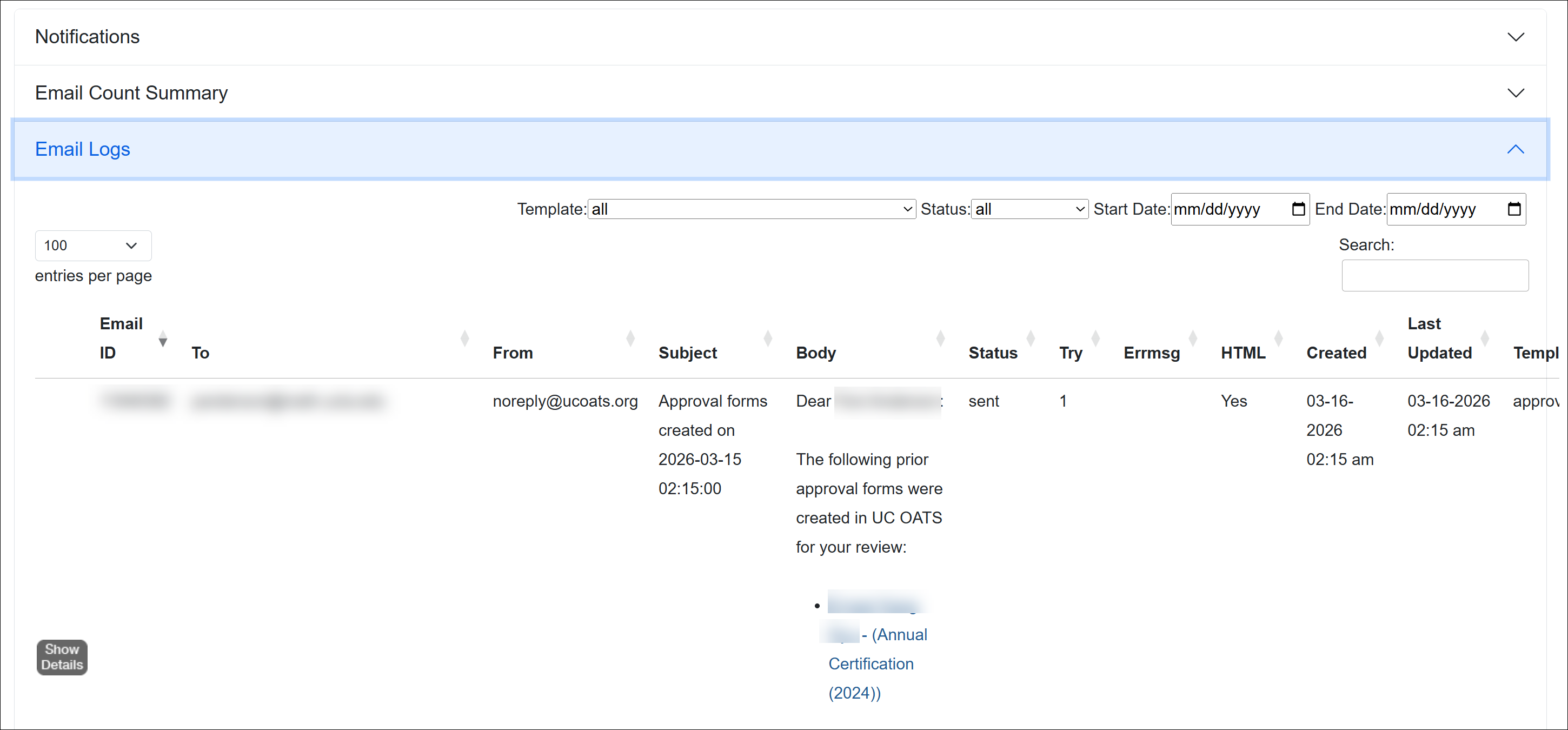Image resolution: width=1568 pixels, height=730 pixels.
Task: Sort the table by To column
Action: (x=465, y=339)
